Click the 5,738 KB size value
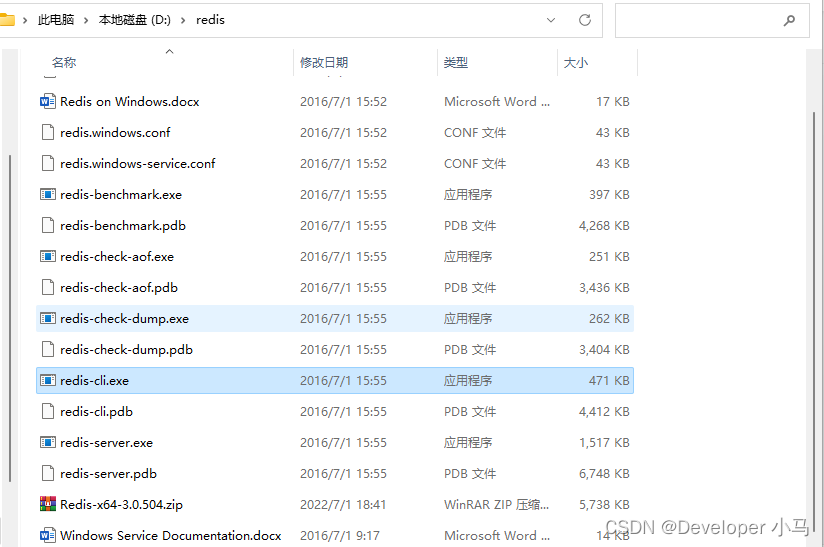The image size is (824, 547). tap(604, 504)
